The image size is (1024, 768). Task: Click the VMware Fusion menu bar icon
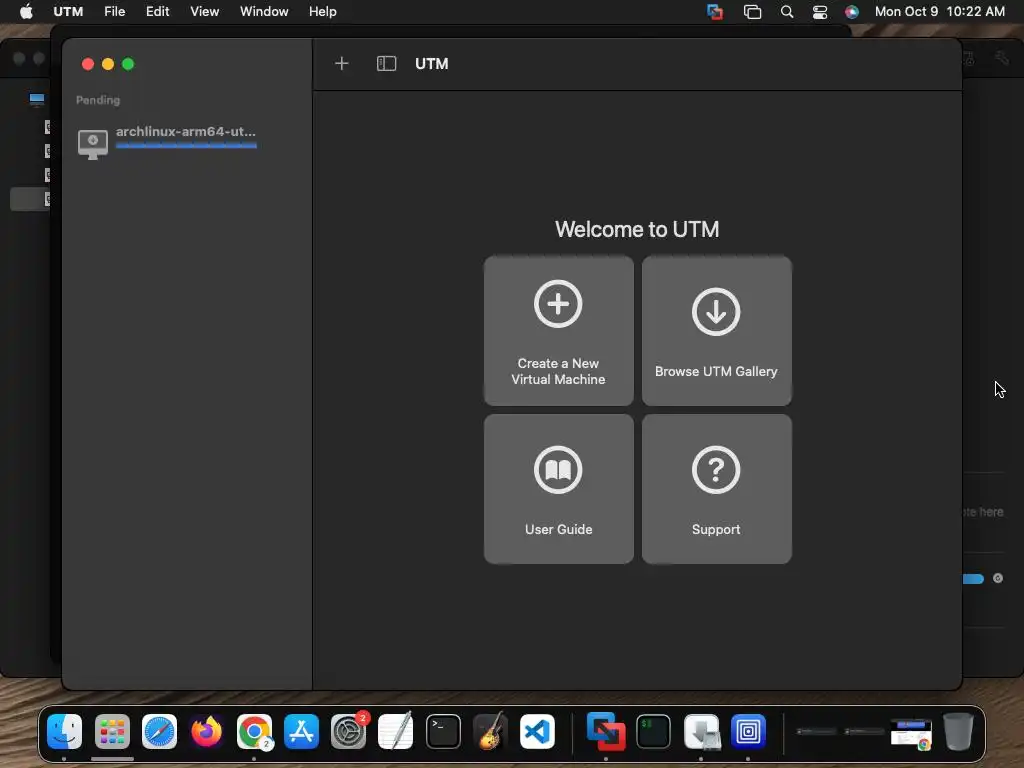715,12
